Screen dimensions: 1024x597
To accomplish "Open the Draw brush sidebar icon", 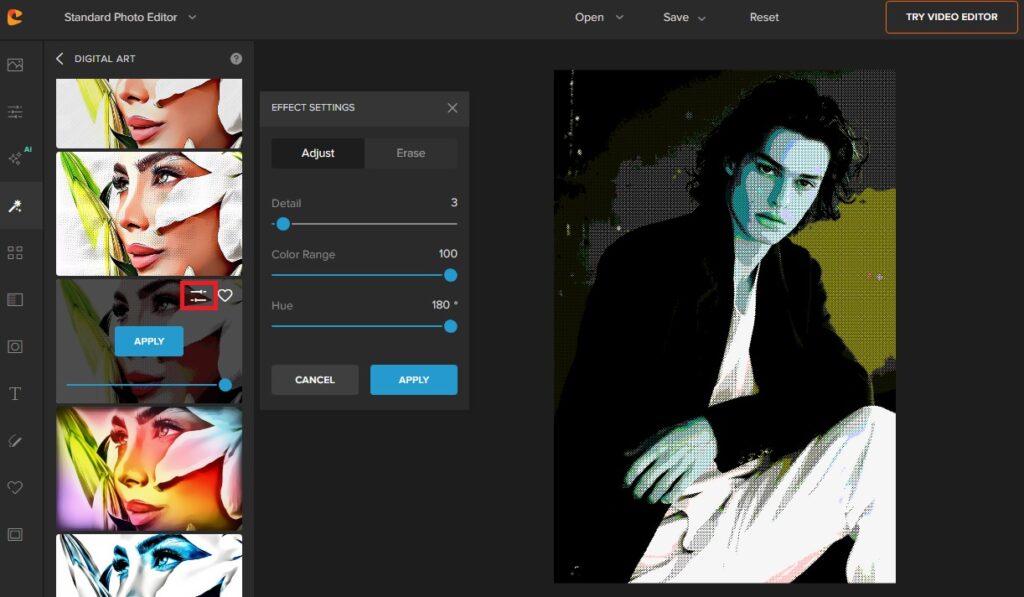I will [x=15, y=441].
